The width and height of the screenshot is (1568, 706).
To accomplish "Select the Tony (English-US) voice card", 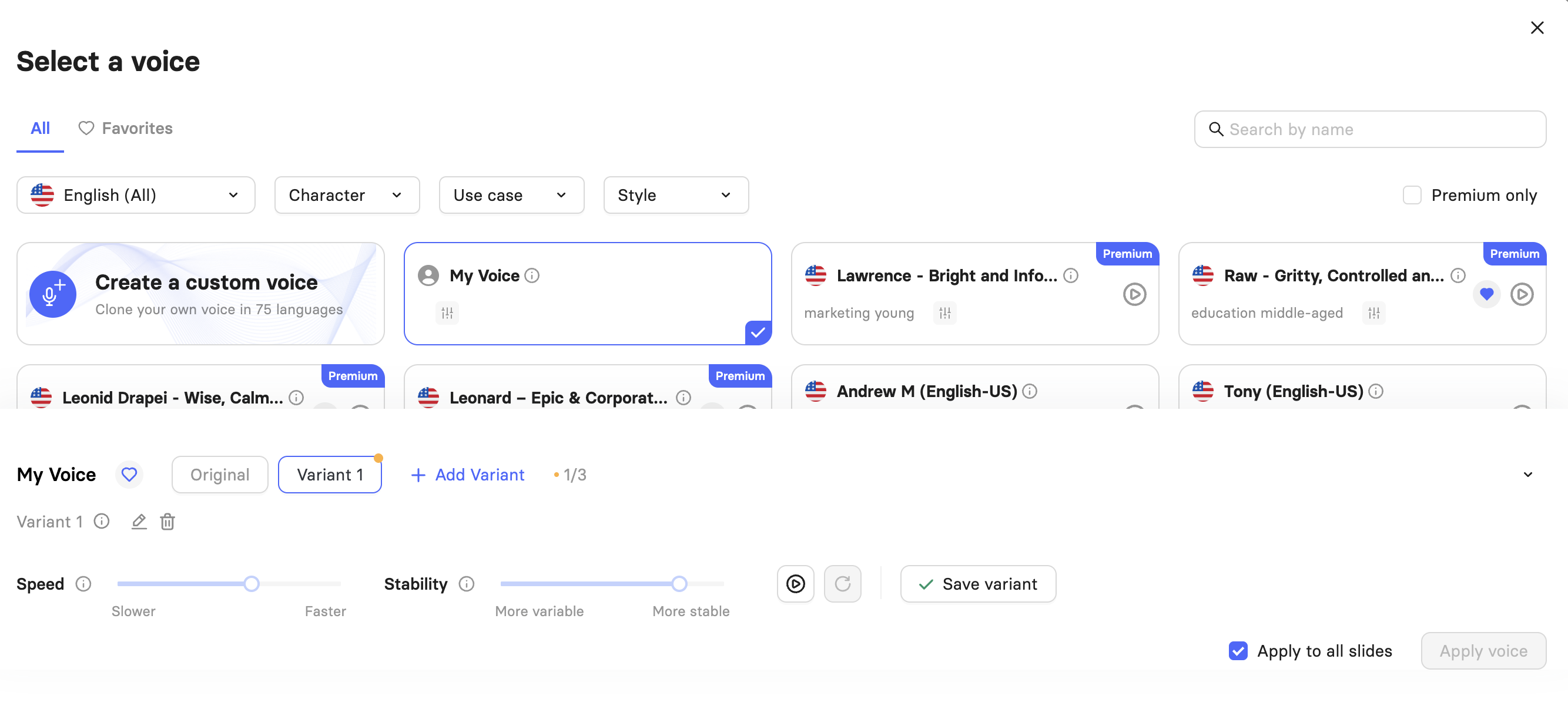I will click(x=1362, y=386).
